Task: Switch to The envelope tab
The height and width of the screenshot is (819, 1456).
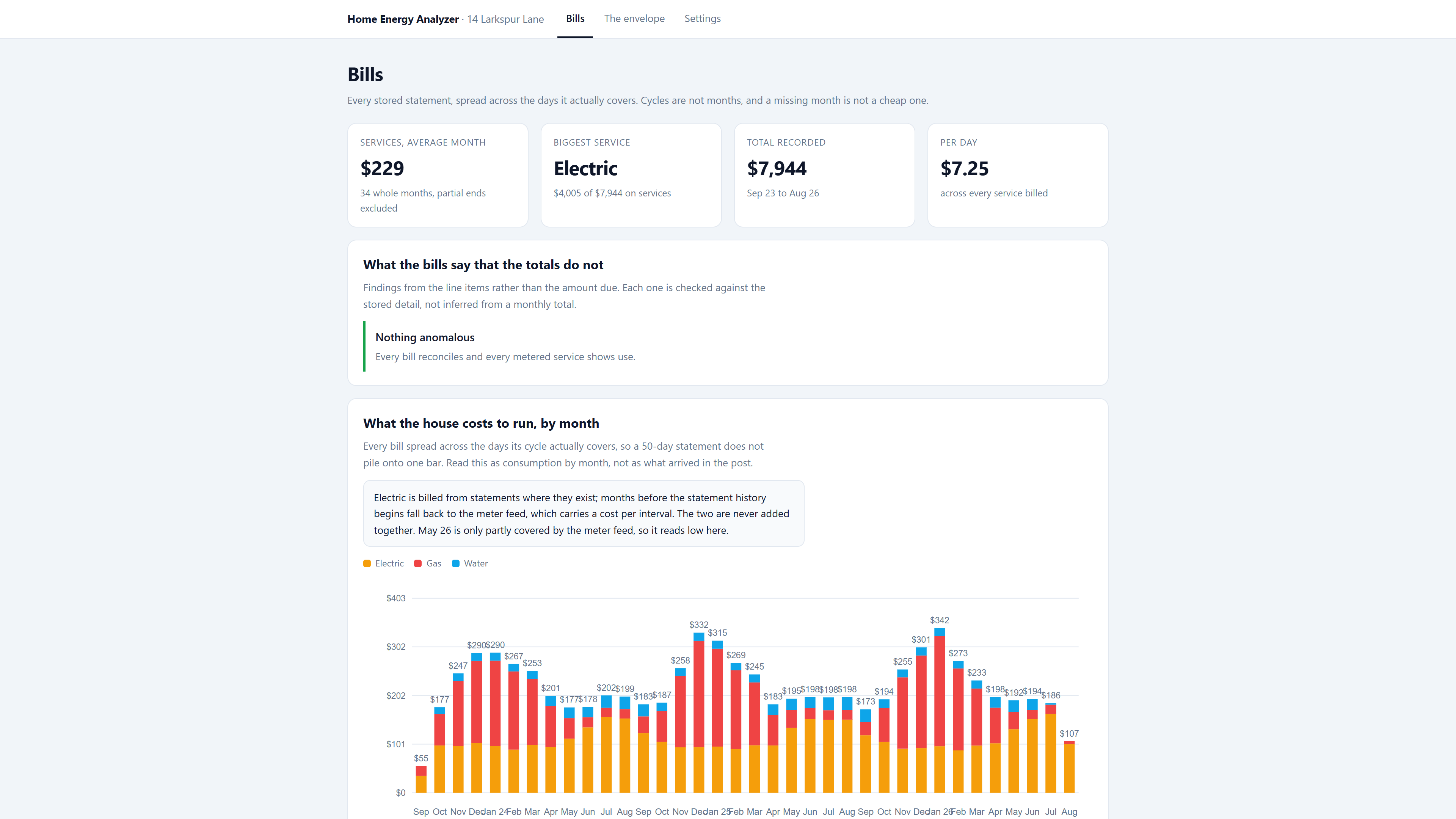Action: tap(634, 19)
